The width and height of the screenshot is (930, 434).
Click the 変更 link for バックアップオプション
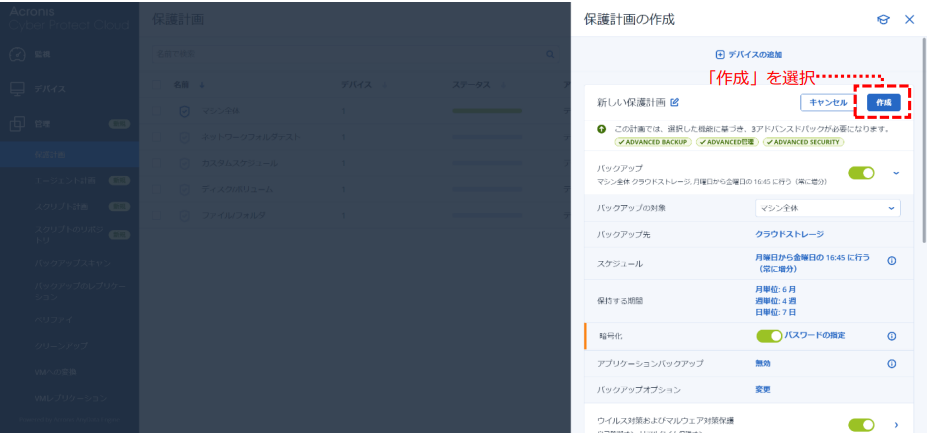[x=763, y=389]
